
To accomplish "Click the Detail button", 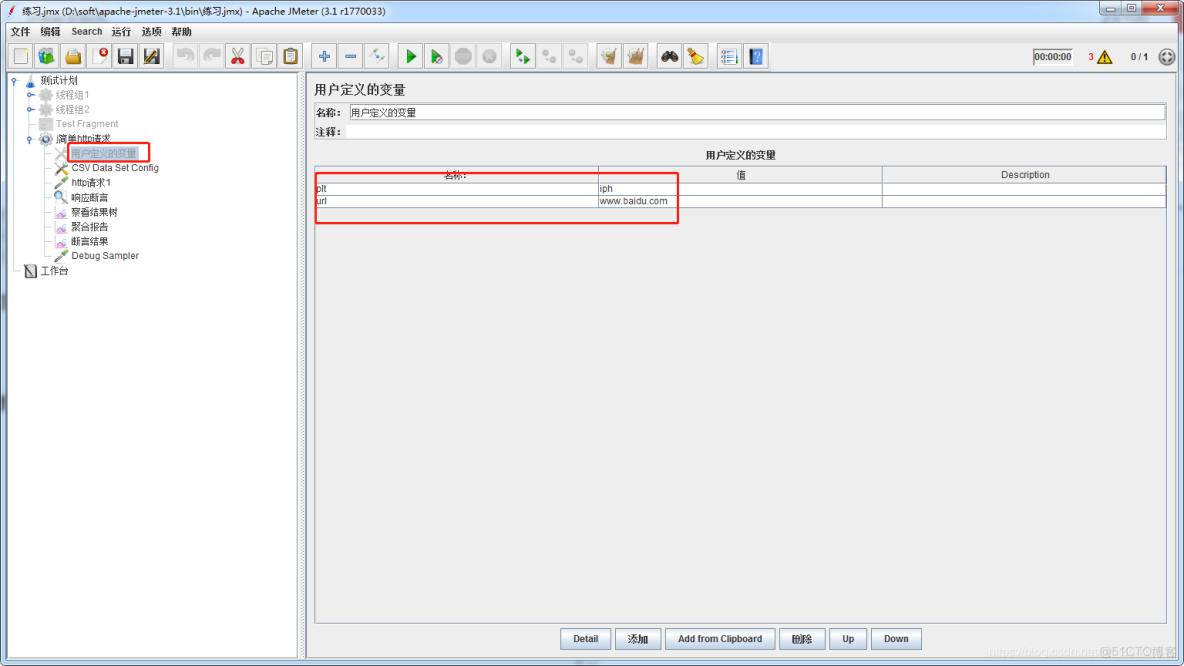I will pyautogui.click(x=585, y=638).
